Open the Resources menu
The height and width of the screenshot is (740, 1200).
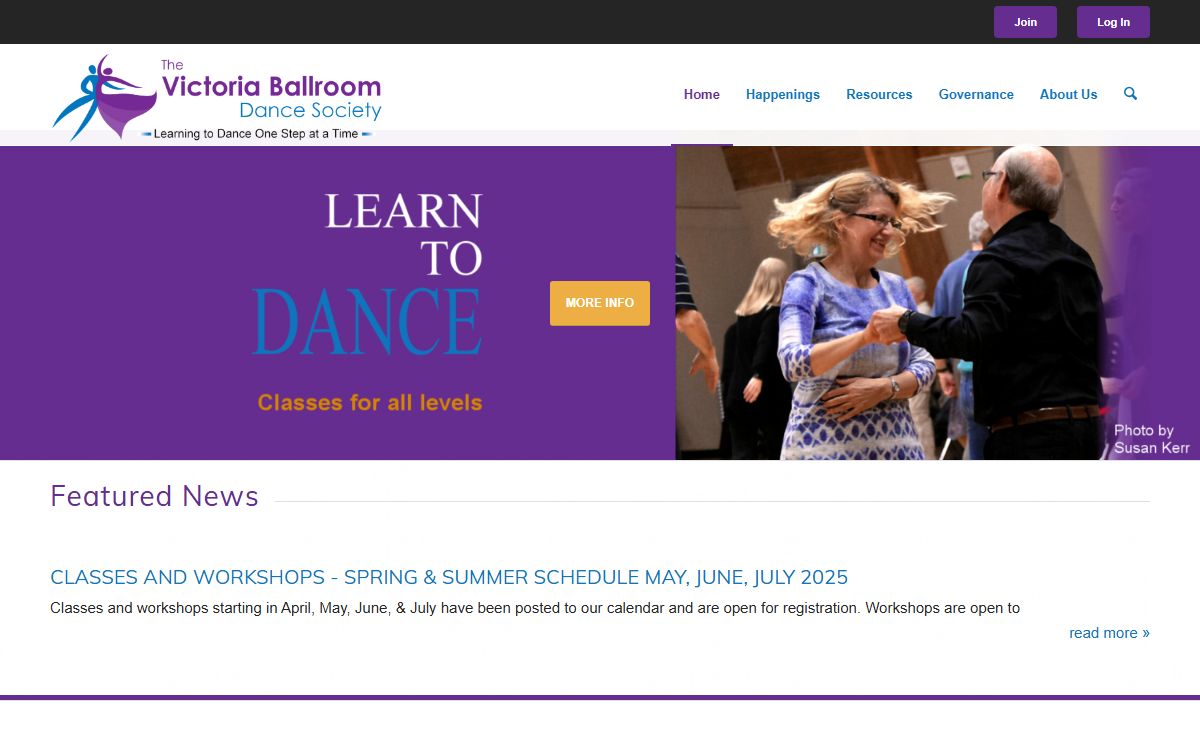879,94
